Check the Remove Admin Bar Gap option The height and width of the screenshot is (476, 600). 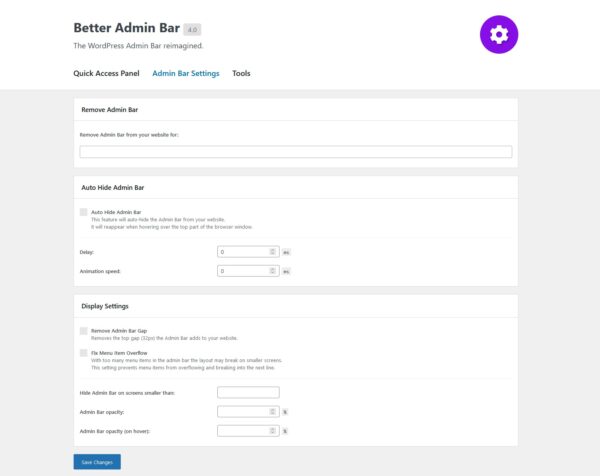tap(83, 330)
